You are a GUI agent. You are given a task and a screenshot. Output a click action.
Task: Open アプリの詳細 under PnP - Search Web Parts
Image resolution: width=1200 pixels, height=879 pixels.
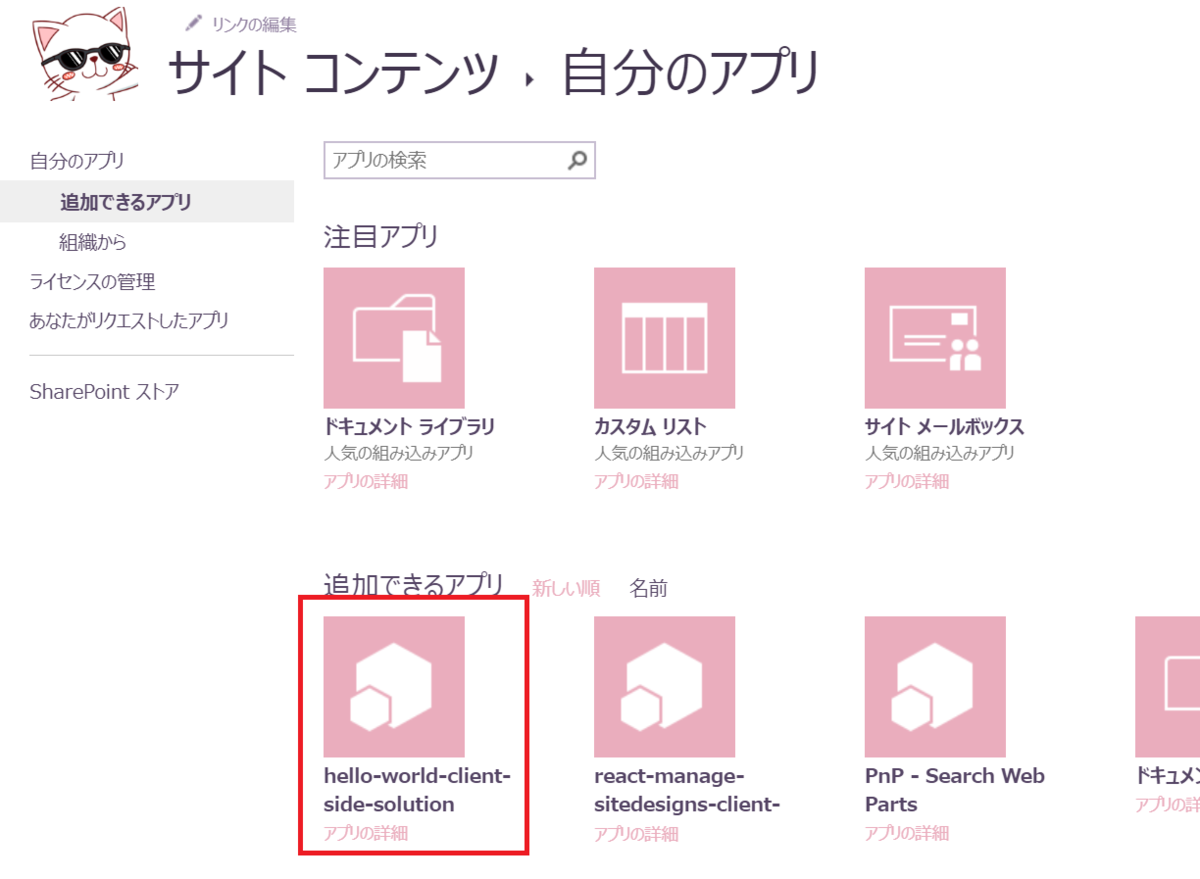(x=907, y=833)
